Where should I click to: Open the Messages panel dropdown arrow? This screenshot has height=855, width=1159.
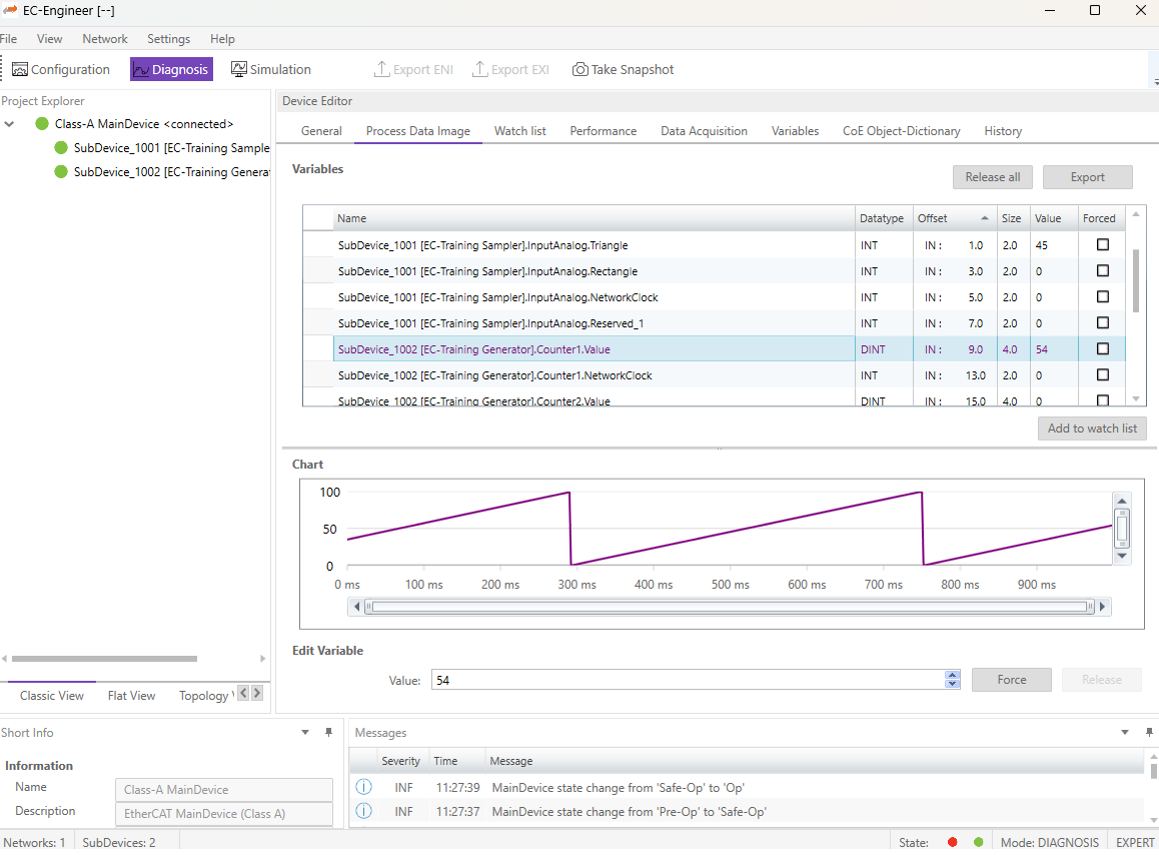click(1125, 733)
